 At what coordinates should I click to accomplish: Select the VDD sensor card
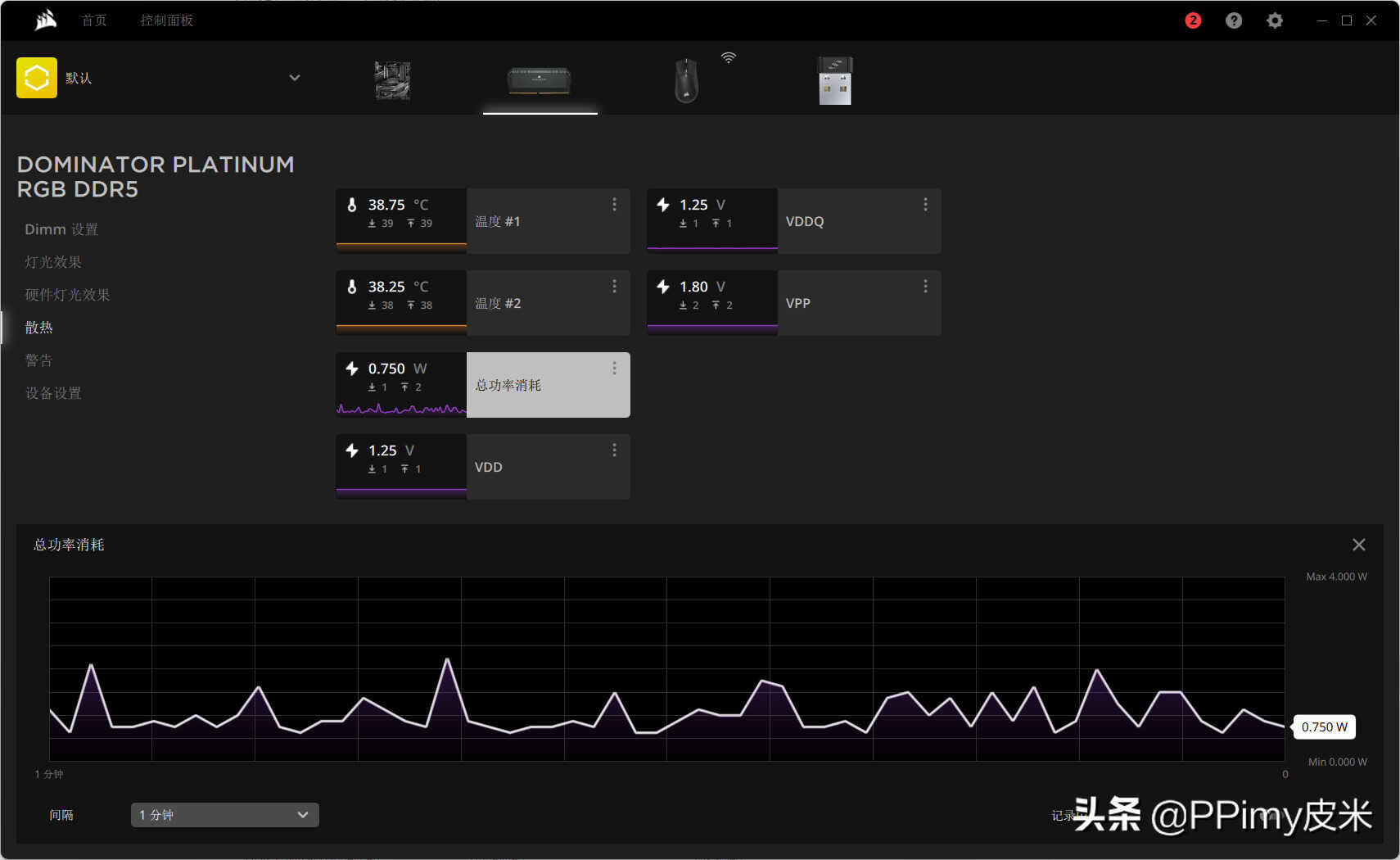[483, 467]
